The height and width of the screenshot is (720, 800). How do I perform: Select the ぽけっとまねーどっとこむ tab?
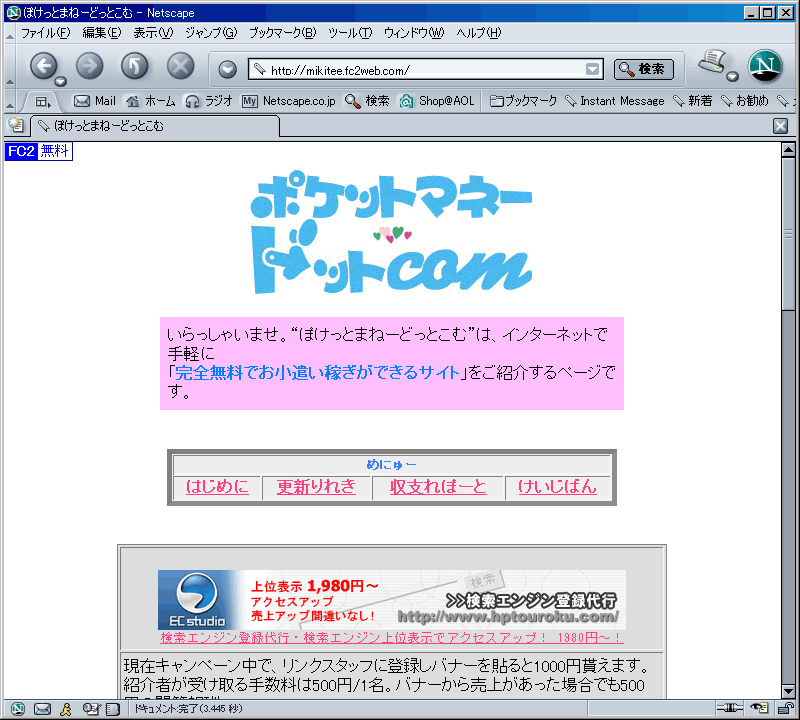click(x=155, y=126)
